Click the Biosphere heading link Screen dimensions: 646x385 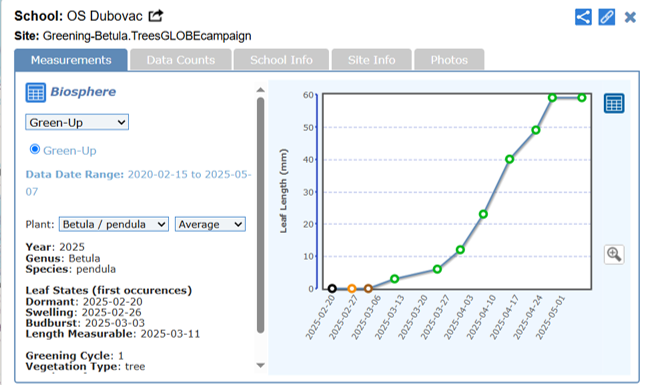click(x=83, y=92)
